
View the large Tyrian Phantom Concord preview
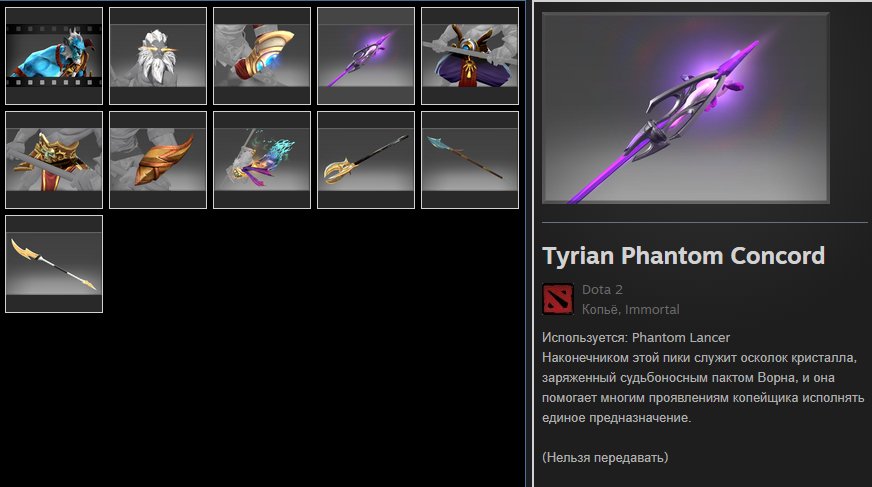(686, 108)
